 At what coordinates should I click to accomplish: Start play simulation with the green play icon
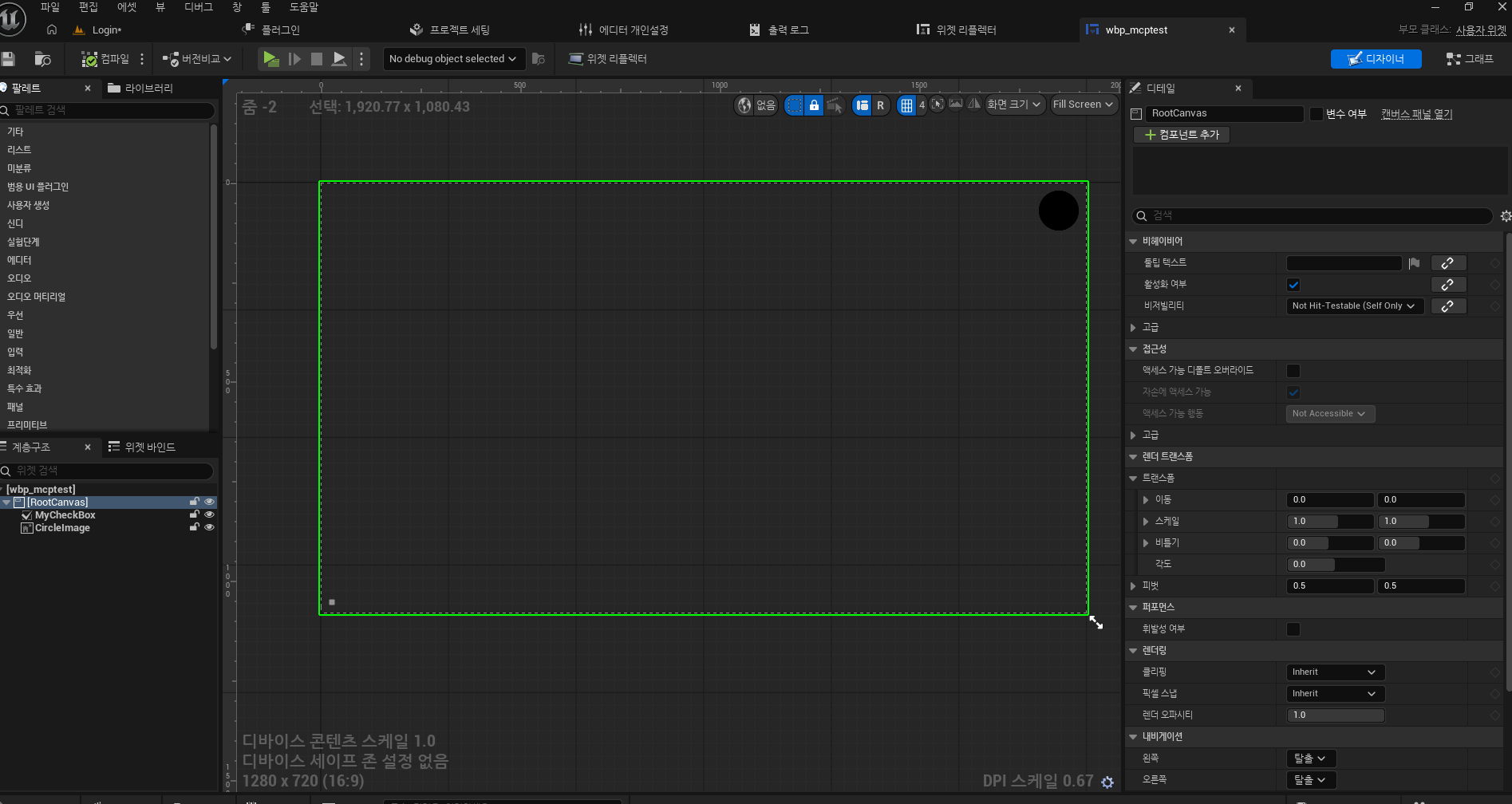point(271,59)
